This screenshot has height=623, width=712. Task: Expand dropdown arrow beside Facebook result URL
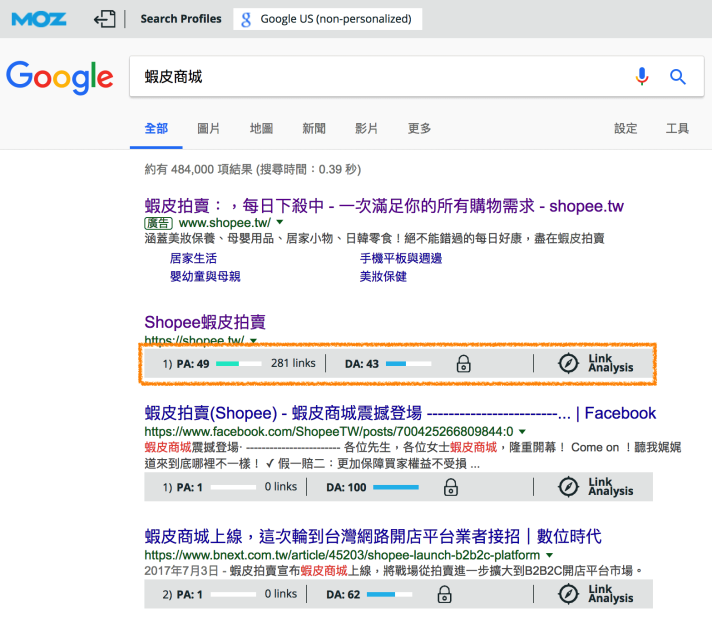click(x=522, y=431)
